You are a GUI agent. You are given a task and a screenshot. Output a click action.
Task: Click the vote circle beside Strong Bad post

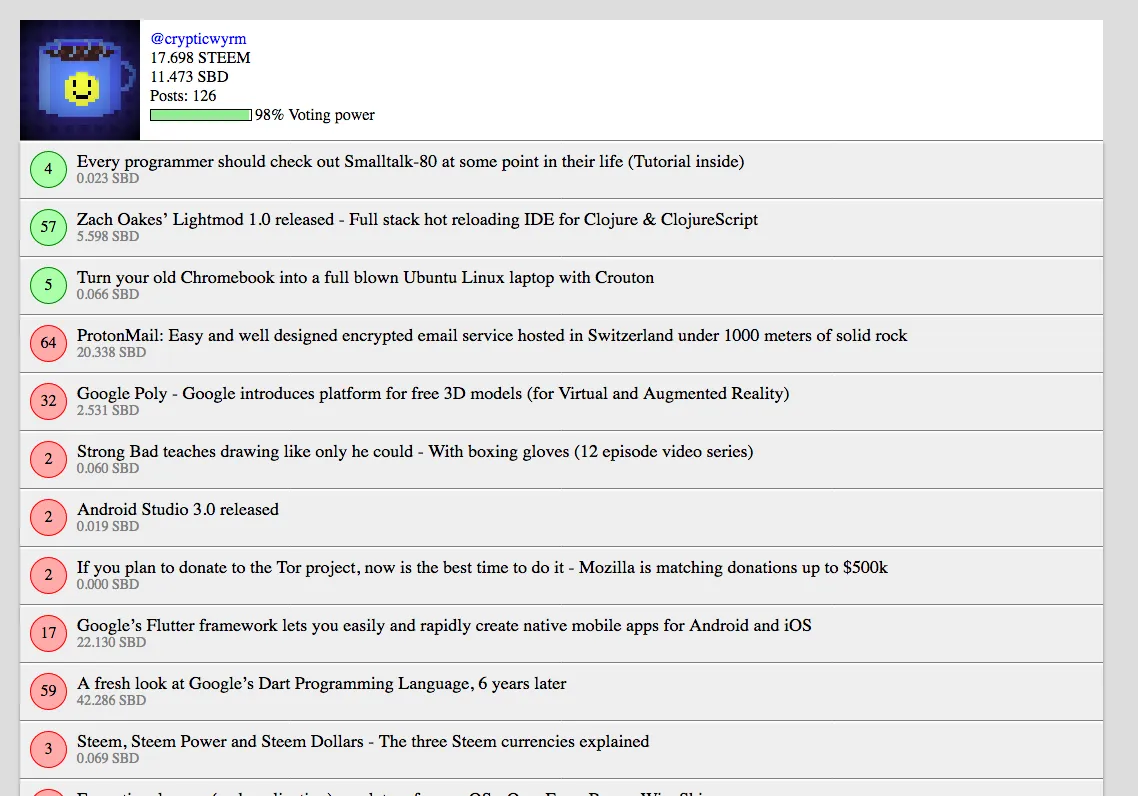click(x=49, y=459)
